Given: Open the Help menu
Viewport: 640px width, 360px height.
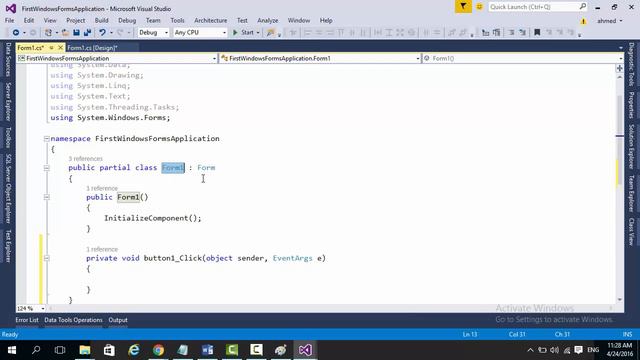Looking at the screenshot, I should [x=326, y=20].
